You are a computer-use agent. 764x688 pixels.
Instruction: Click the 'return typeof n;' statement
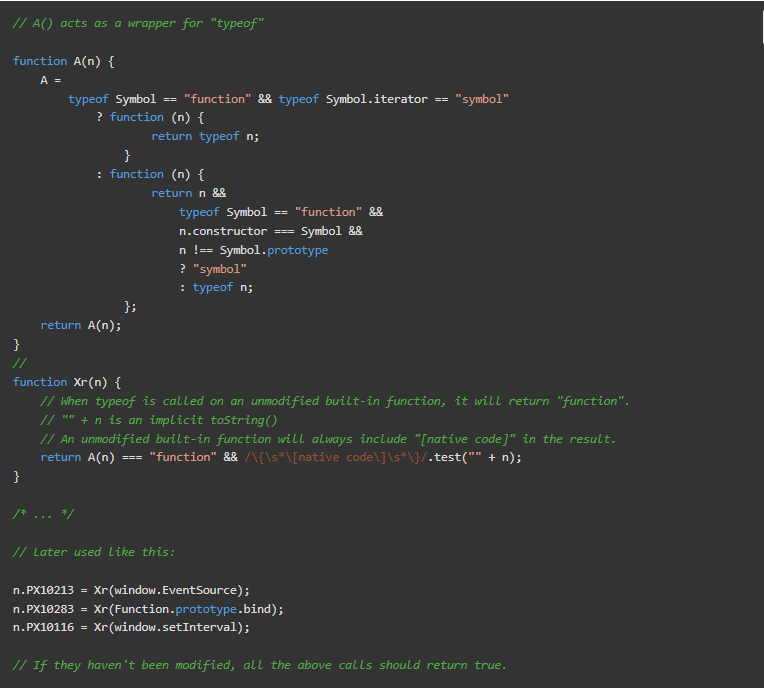[x=205, y=136]
